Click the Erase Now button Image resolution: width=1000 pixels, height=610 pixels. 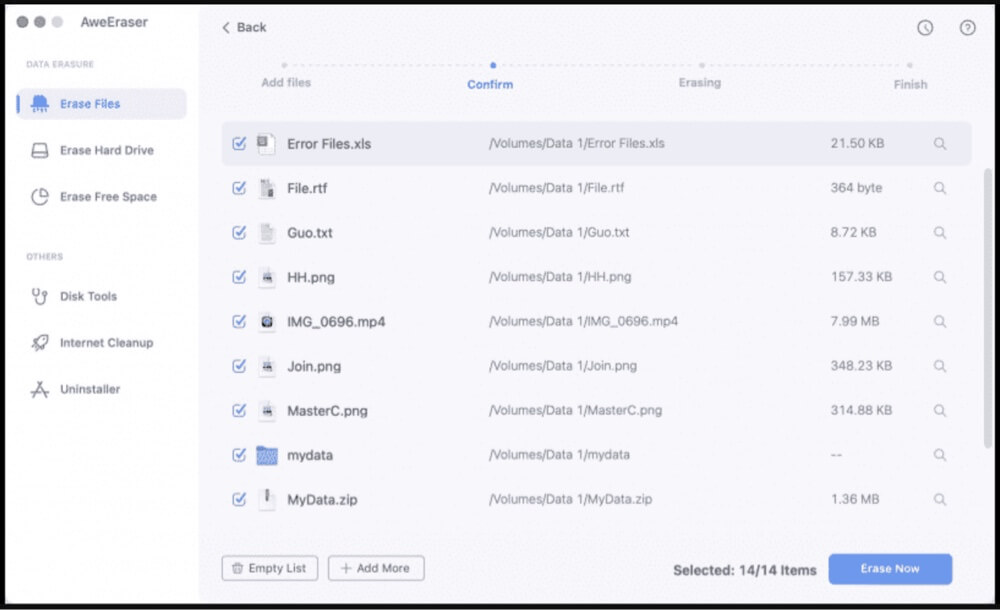coord(890,568)
